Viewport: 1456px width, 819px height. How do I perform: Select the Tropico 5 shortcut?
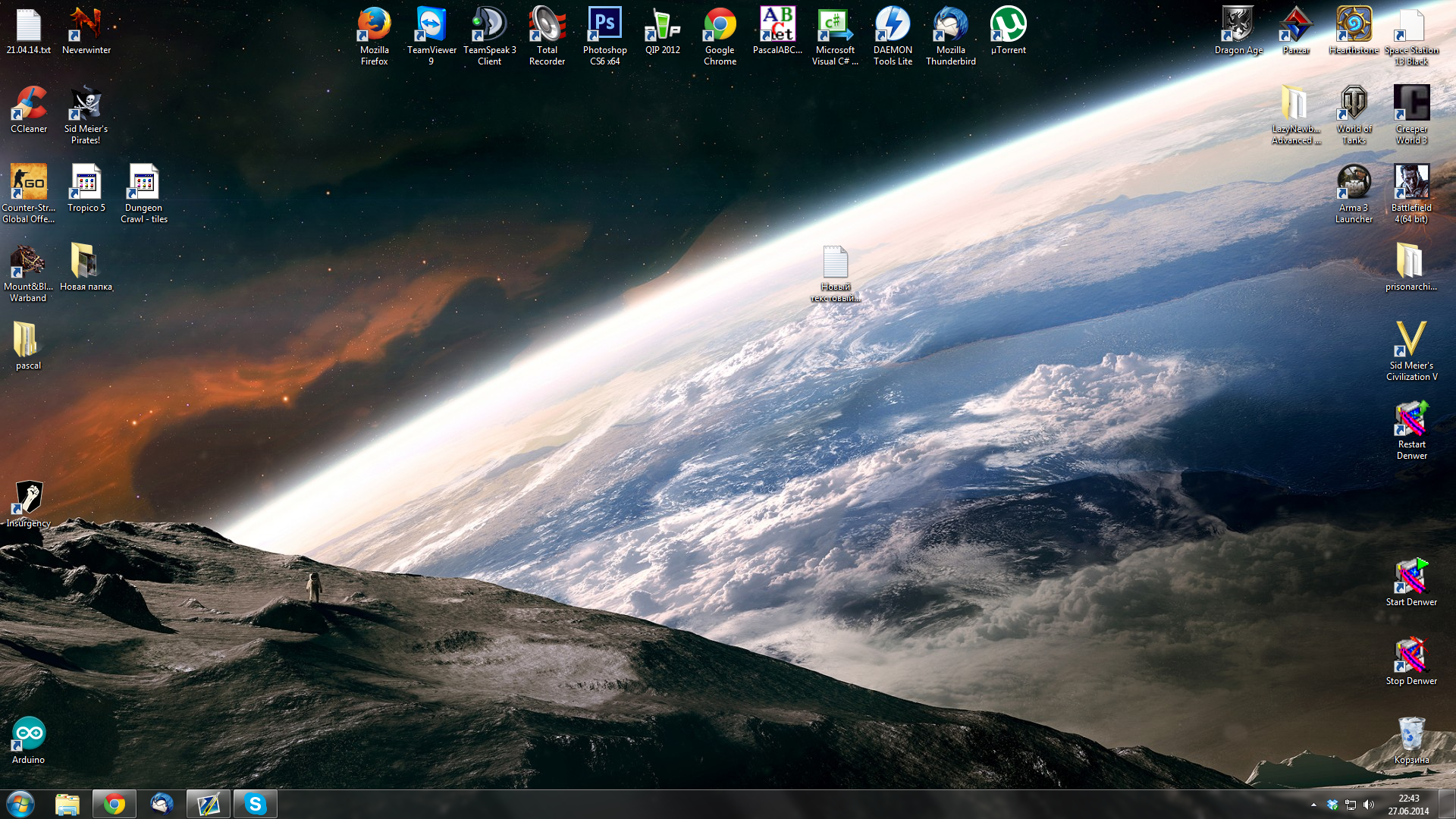point(86,188)
